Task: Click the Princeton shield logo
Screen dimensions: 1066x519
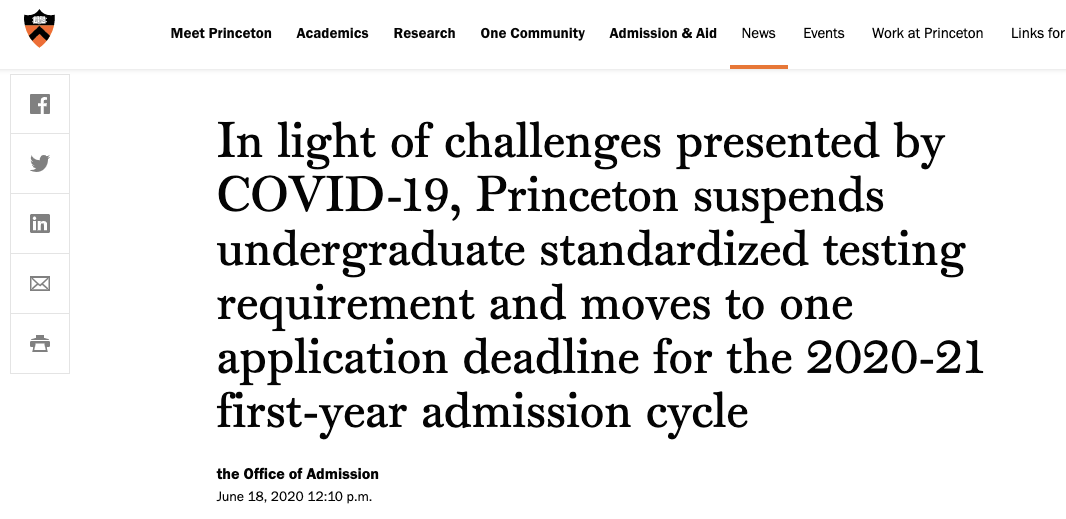Action: coord(39,28)
